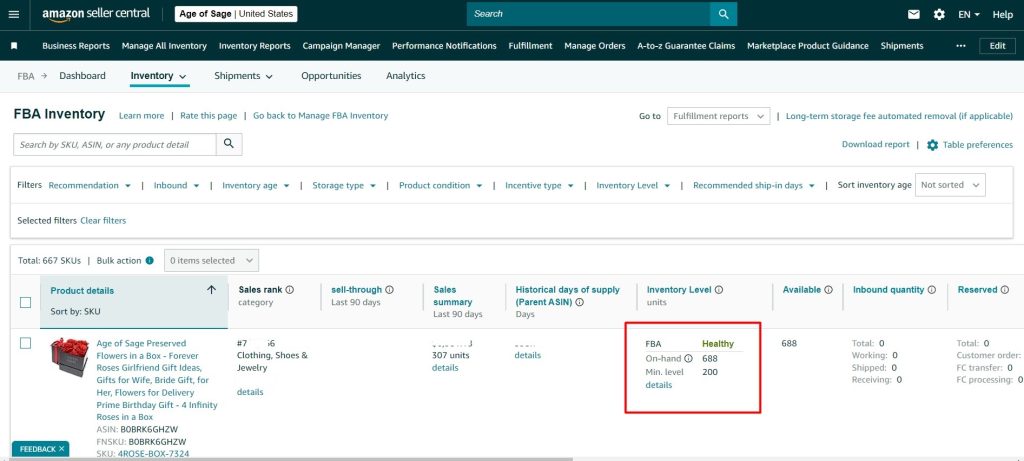This screenshot has width=1024, height=461.
Task: Open the three-dots more menu in favorites bar
Action: click(960, 46)
